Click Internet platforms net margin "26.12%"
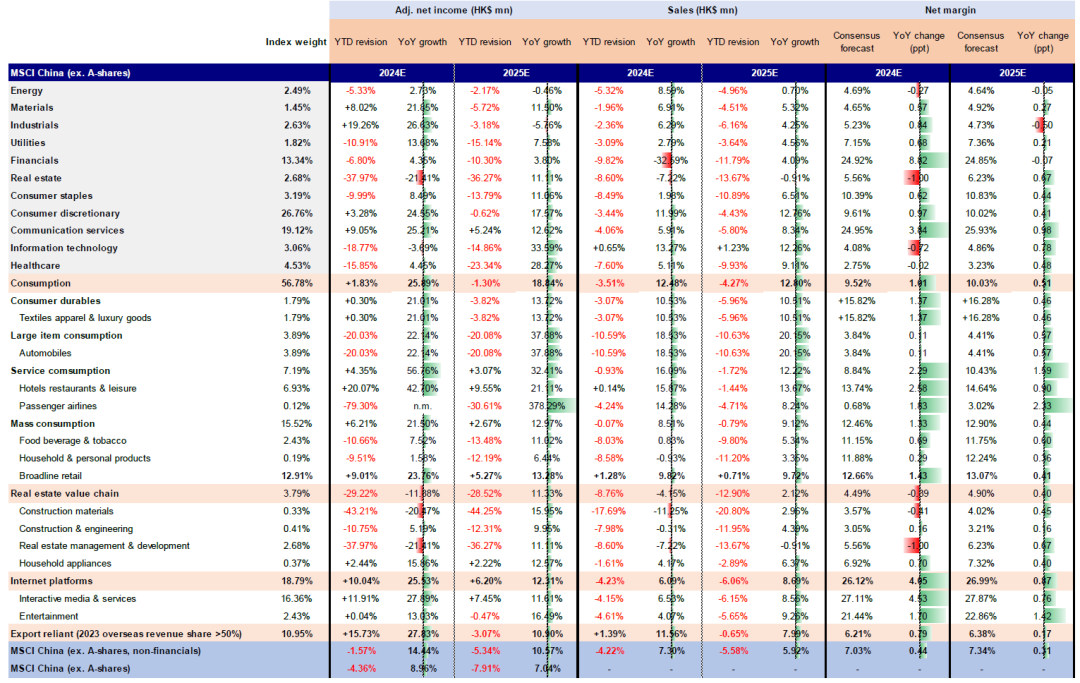The height and width of the screenshot is (683, 1080). 856,581
